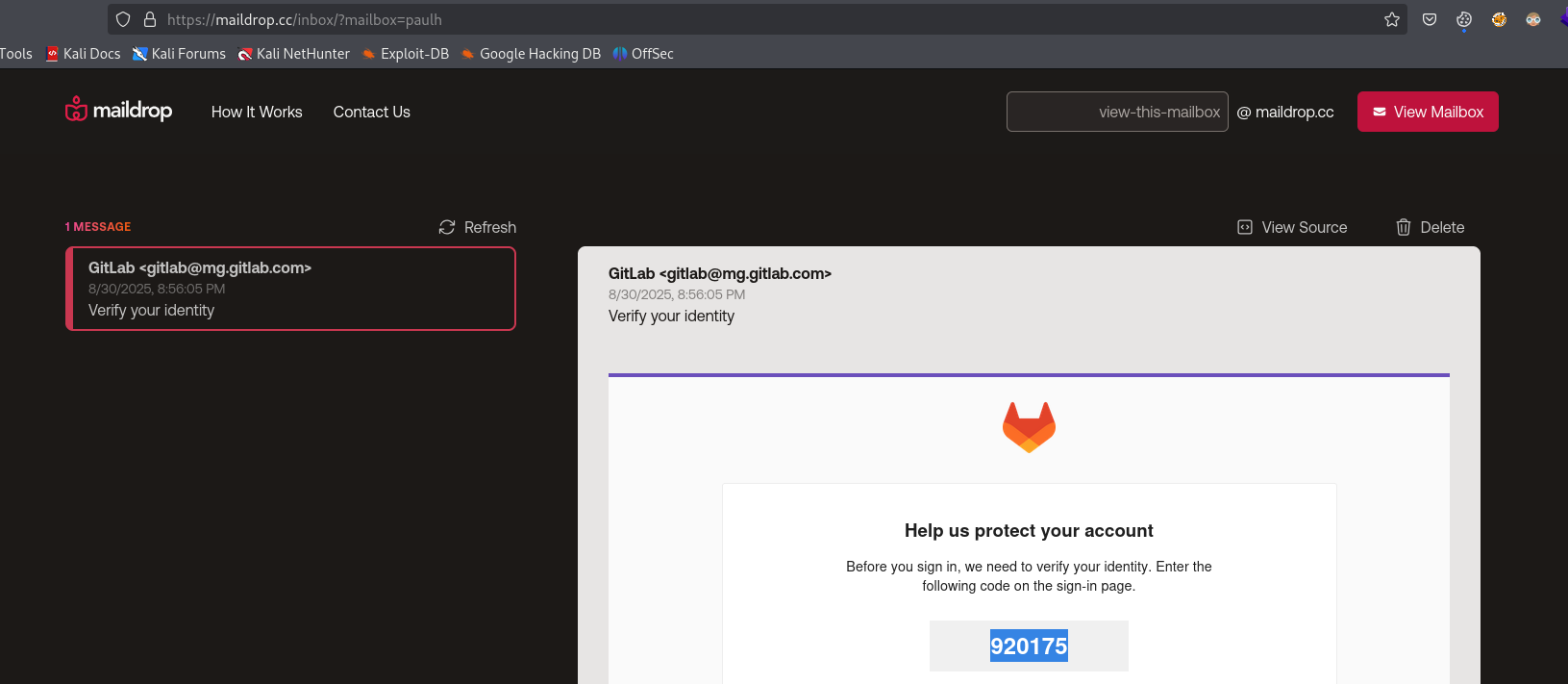This screenshot has width=1568, height=684.
Task: Click the Help us protect your account heading
Action: click(1029, 531)
